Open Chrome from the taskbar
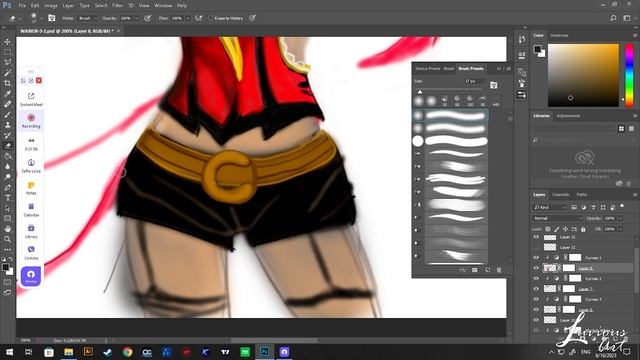The width and height of the screenshot is (640, 360). point(127,352)
